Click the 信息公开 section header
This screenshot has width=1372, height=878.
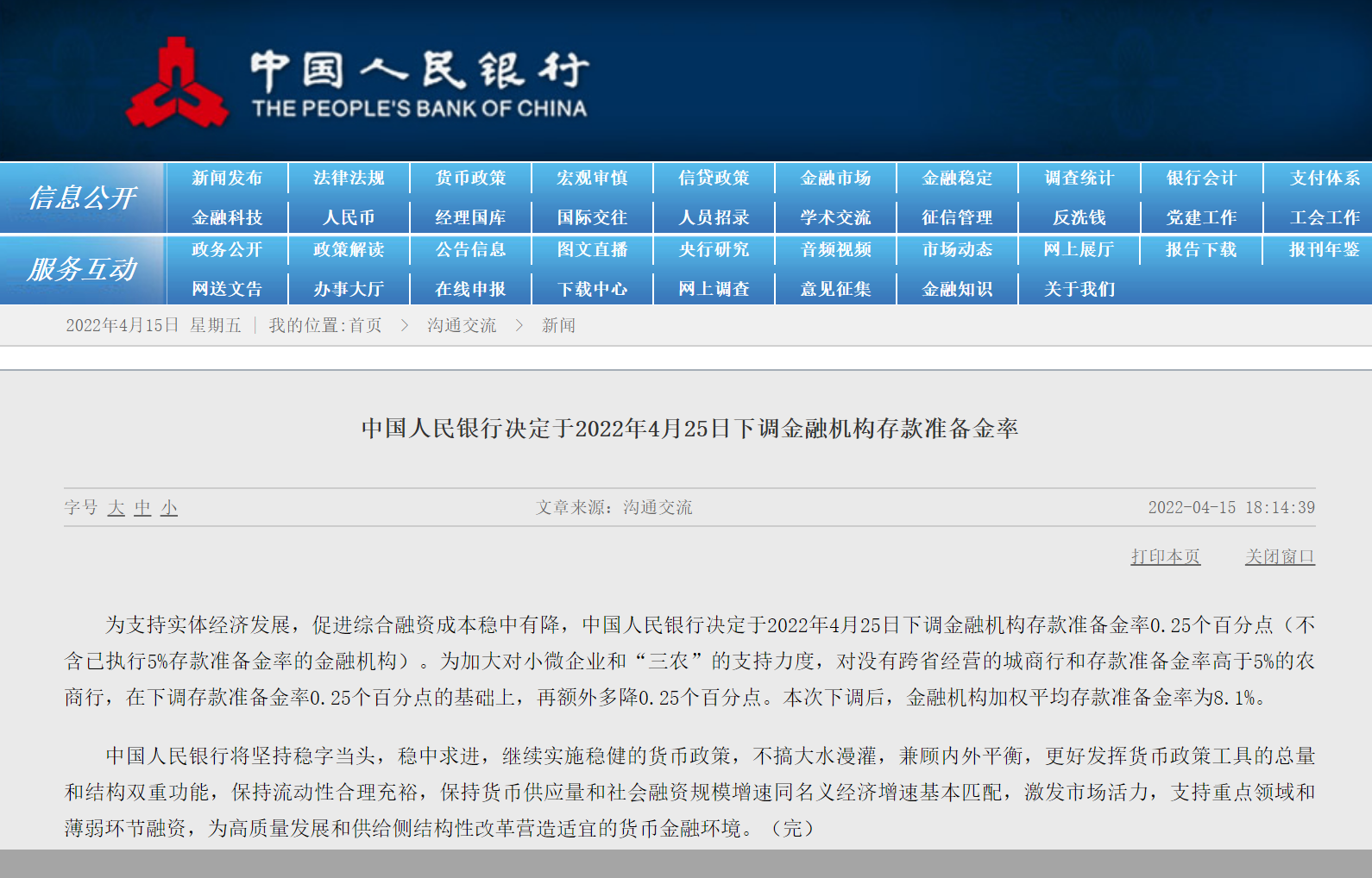(82, 198)
